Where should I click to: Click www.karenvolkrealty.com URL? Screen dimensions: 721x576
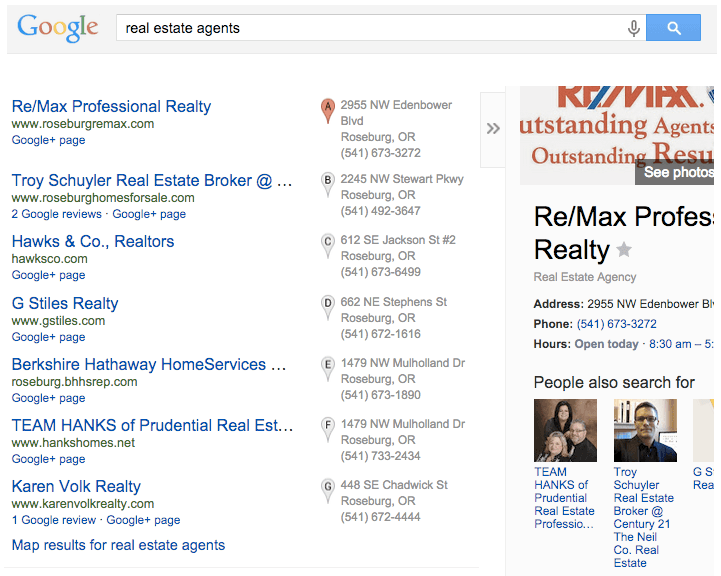pos(83,504)
